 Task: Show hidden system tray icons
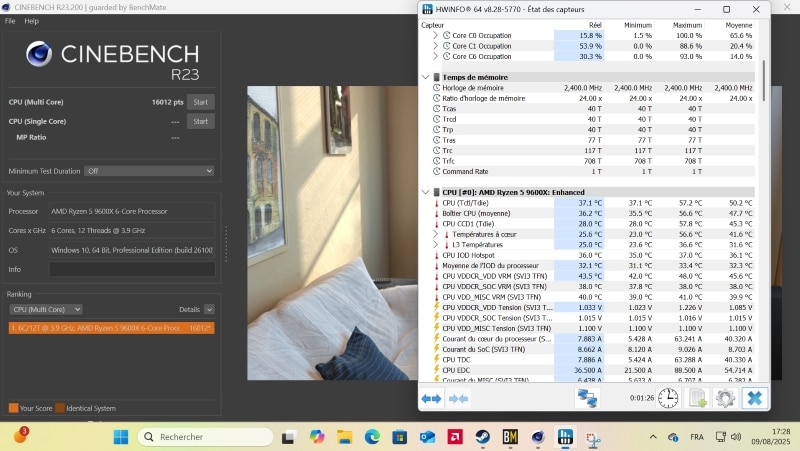653,437
